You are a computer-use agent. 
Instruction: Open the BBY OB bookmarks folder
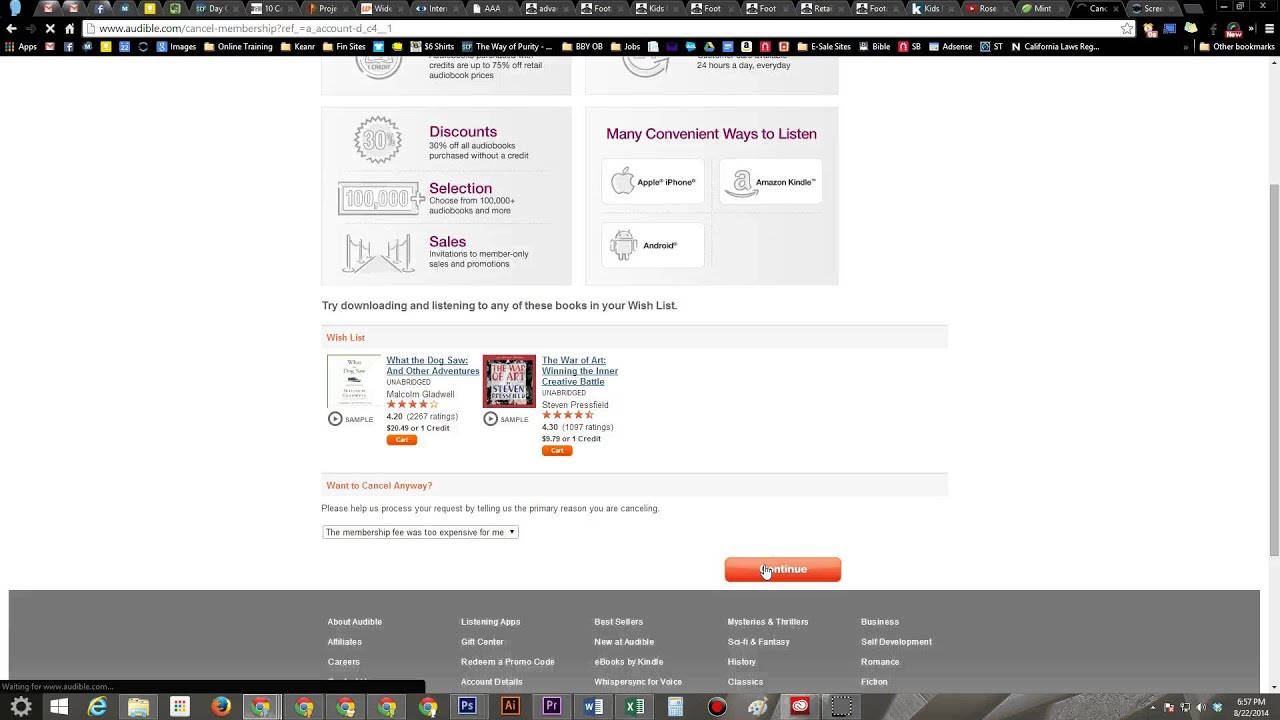[x=582, y=47]
